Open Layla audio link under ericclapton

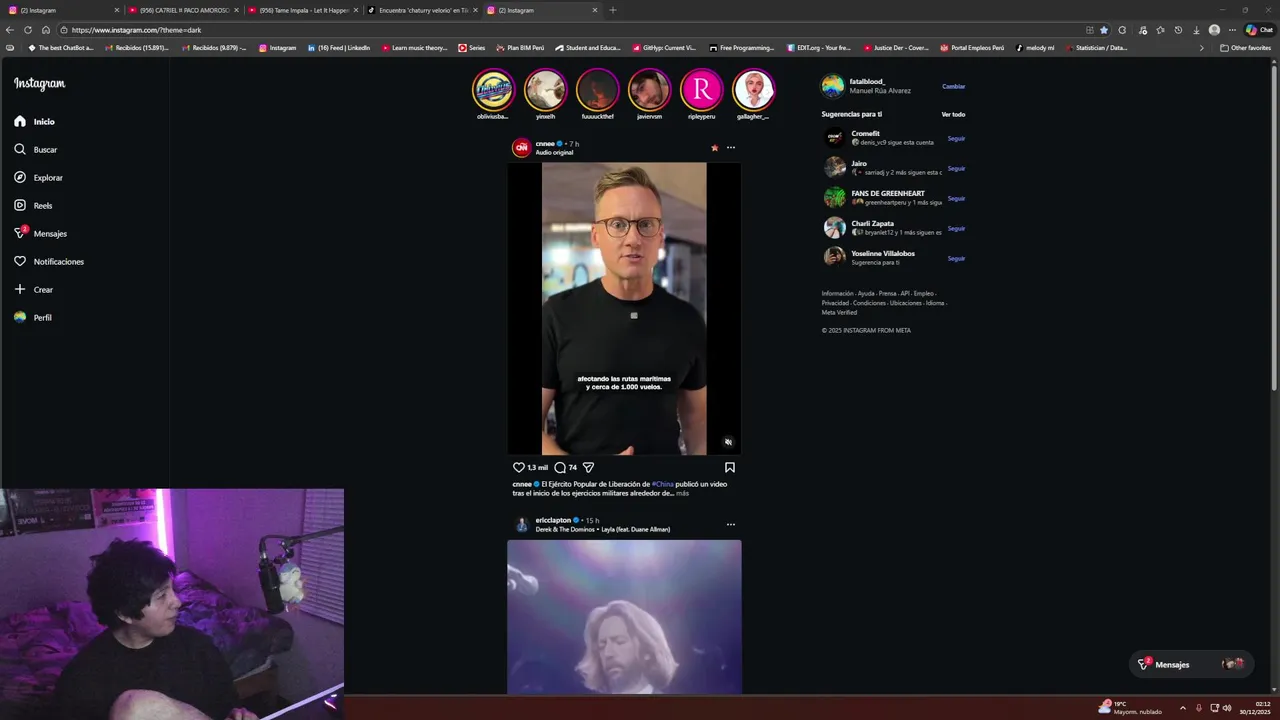[603, 529]
